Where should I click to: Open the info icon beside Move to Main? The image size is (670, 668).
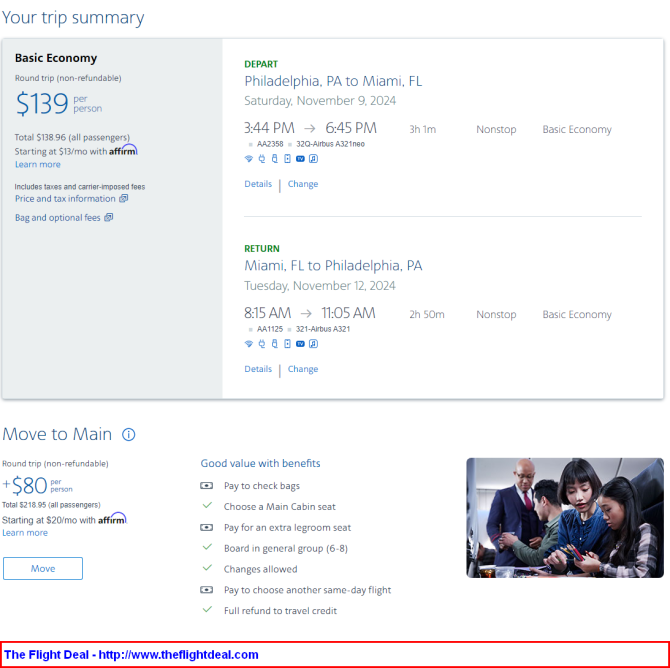[129, 435]
